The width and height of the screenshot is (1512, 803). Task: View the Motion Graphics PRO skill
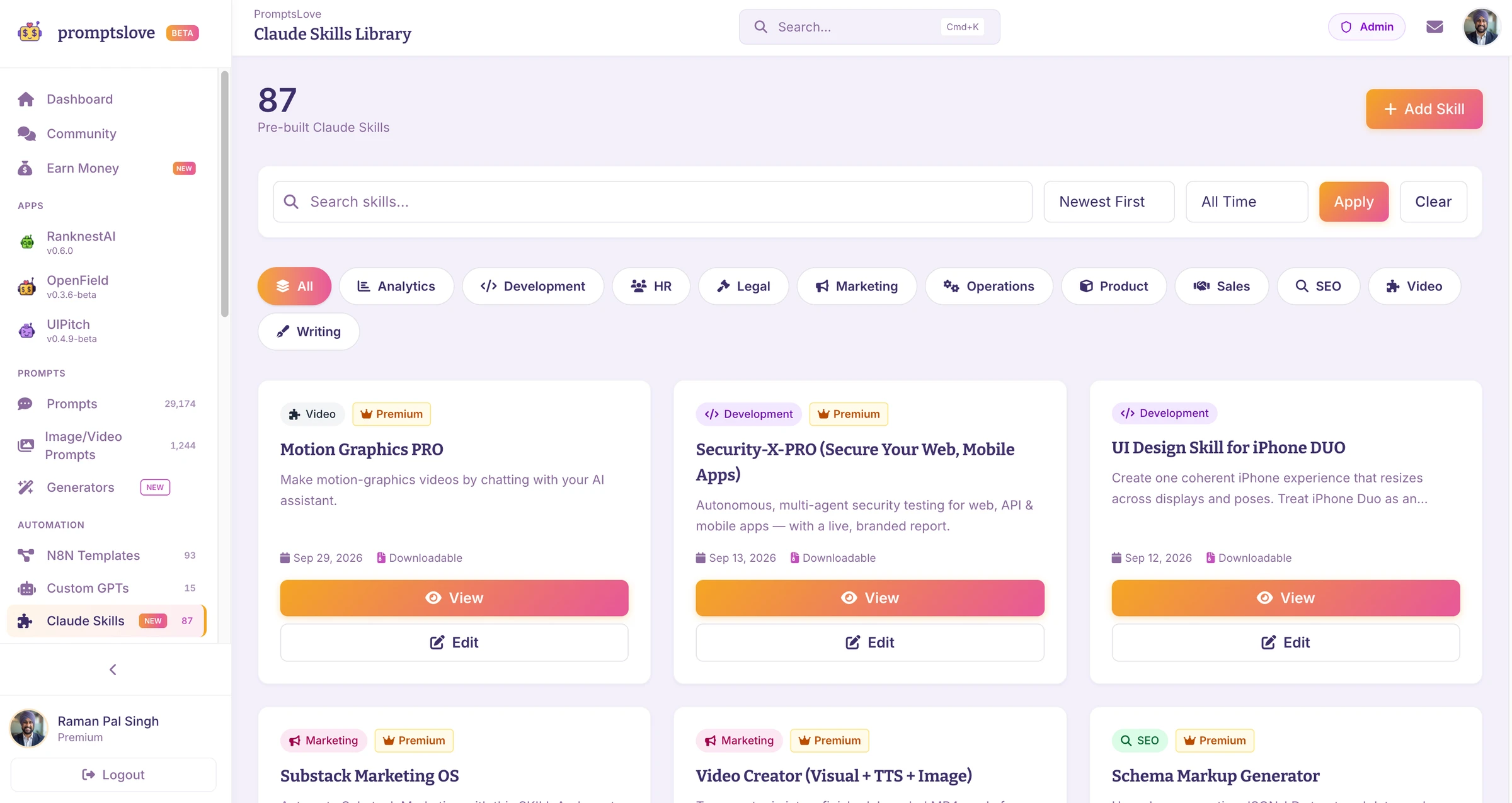pyautogui.click(x=454, y=598)
